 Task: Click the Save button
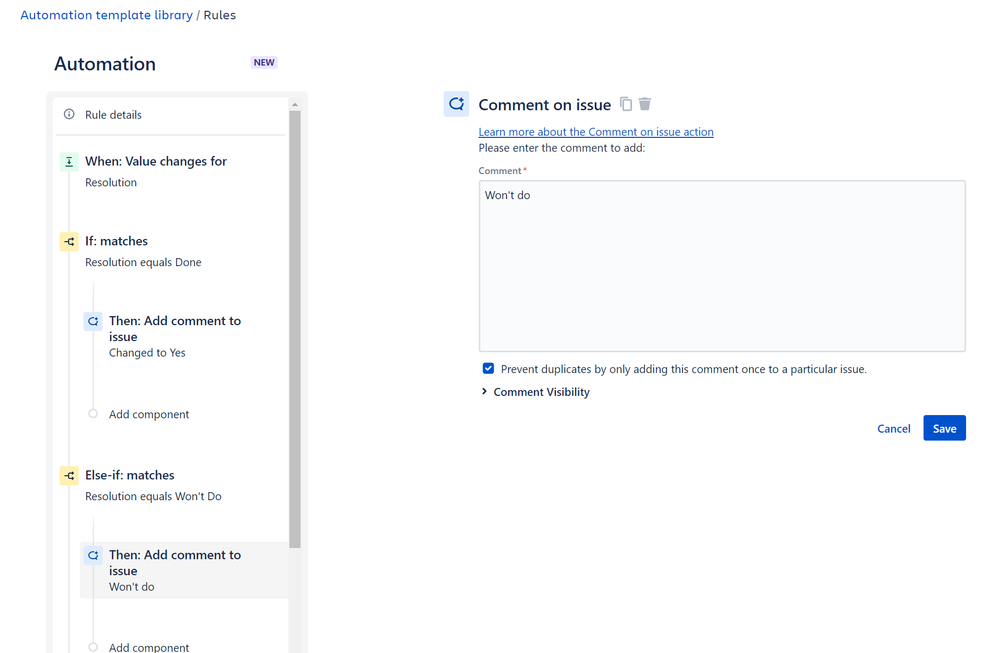coord(945,428)
